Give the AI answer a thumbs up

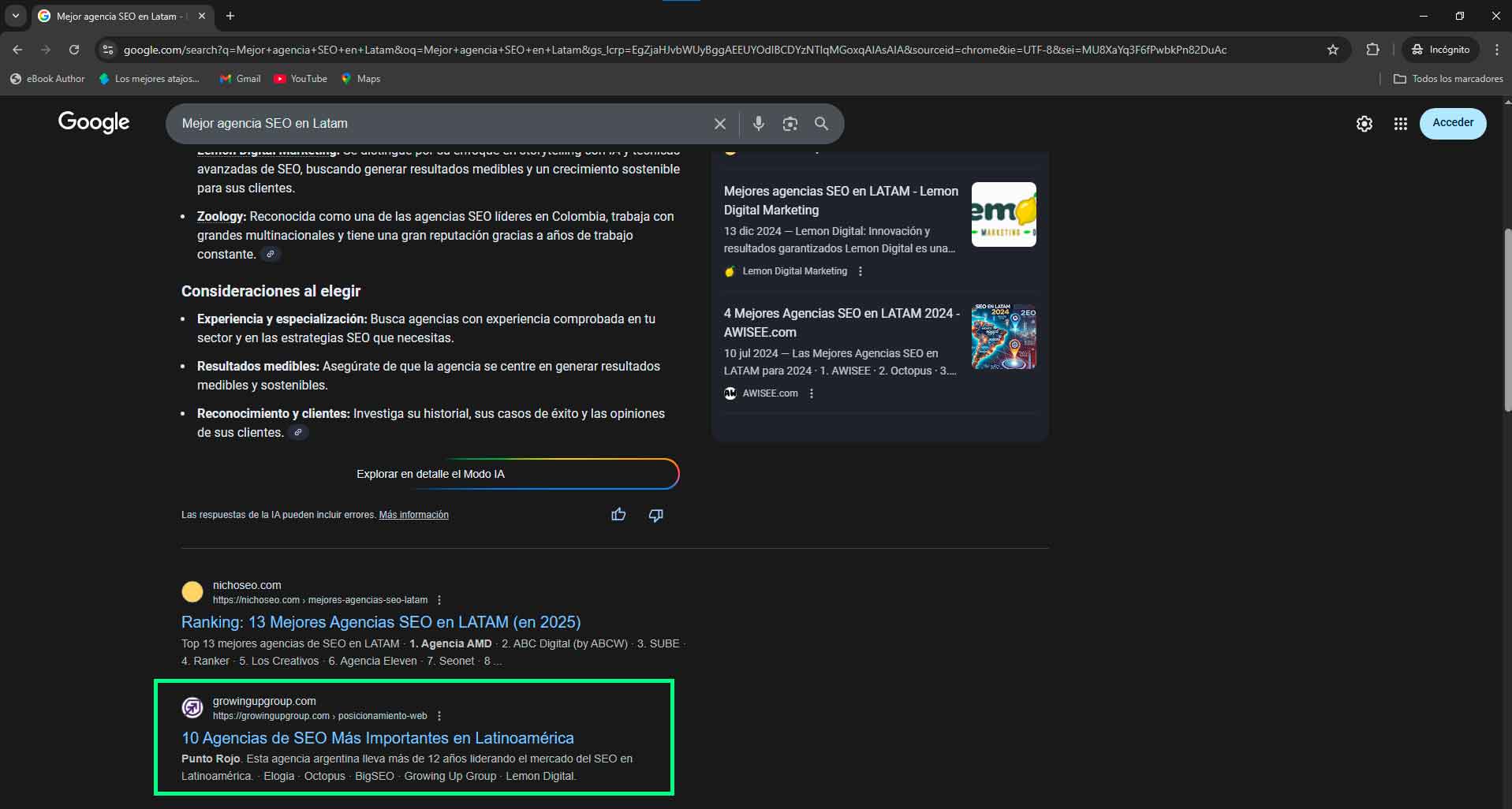[618, 515]
